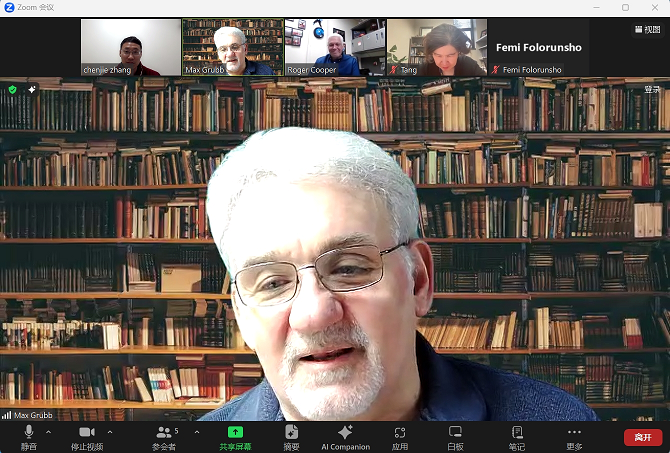Start sharing screen with green 共享屏幕
The height and width of the screenshot is (453, 670).
[235, 436]
